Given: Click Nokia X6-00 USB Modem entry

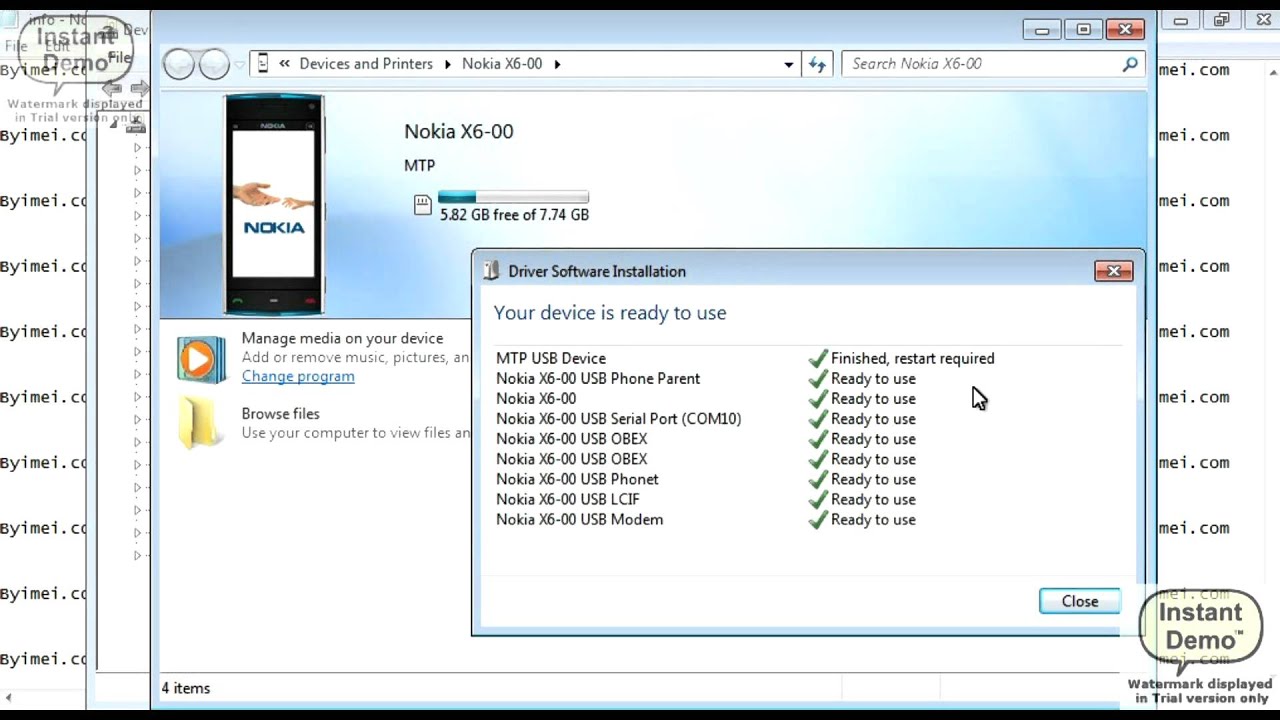Looking at the screenshot, I should pos(580,519).
